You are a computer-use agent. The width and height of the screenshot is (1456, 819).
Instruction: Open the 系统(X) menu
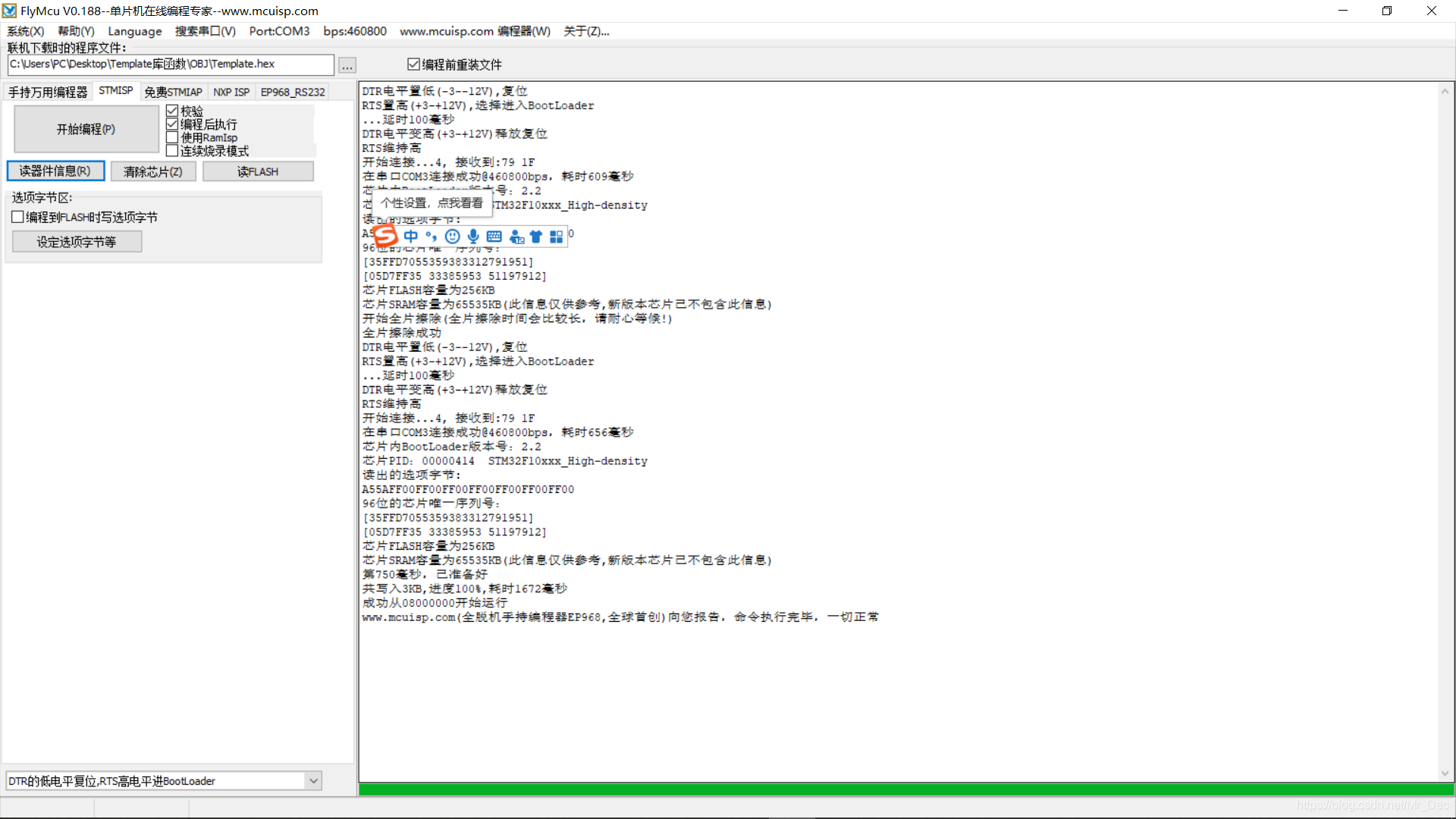(26, 31)
